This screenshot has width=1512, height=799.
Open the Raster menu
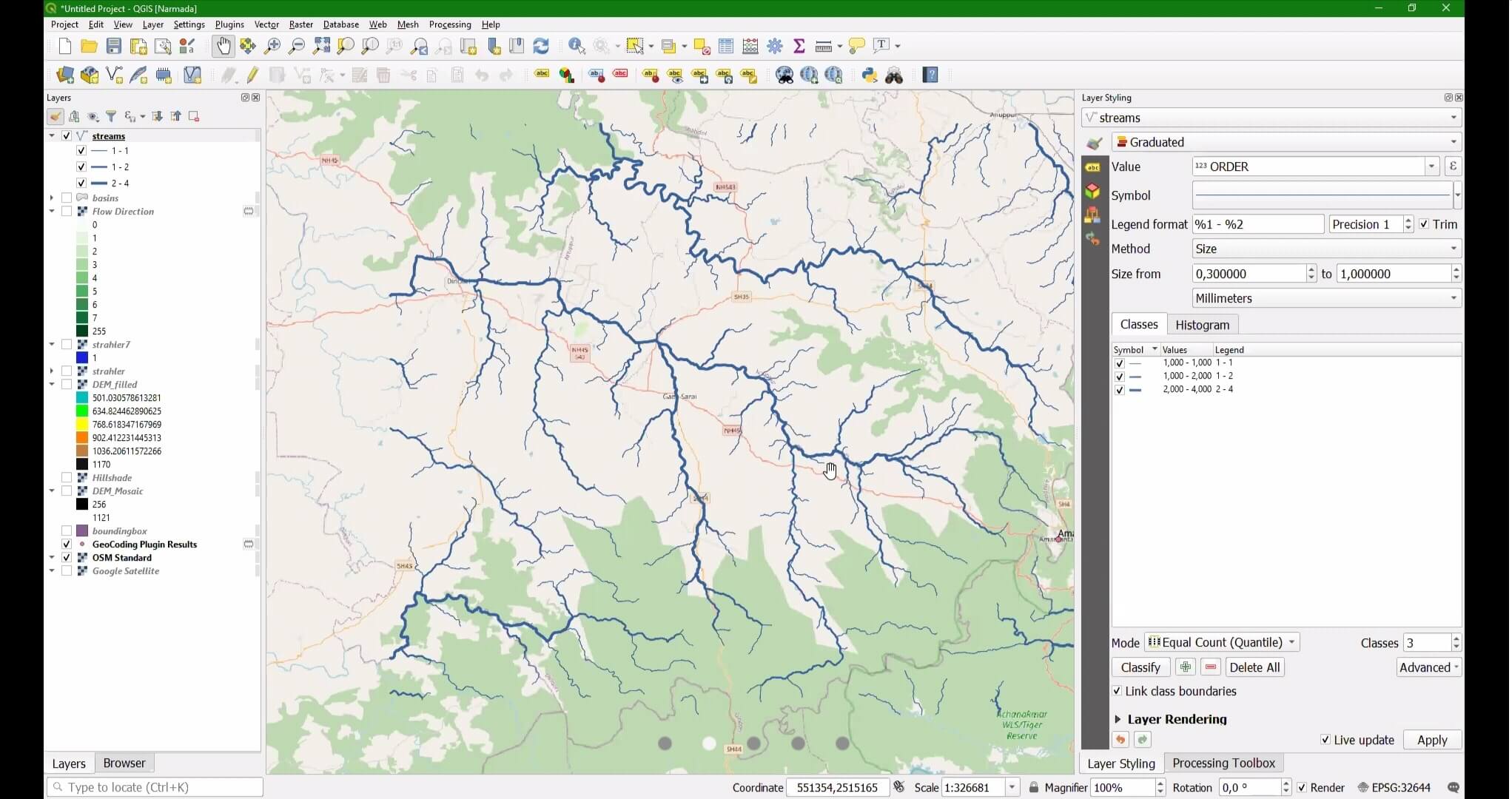(x=300, y=24)
